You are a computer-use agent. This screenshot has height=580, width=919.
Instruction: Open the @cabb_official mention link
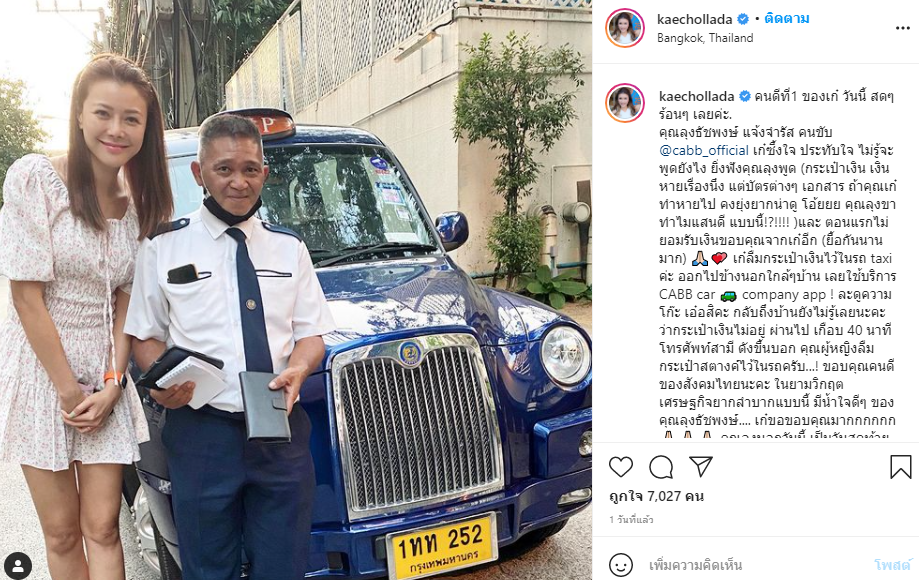click(x=704, y=150)
